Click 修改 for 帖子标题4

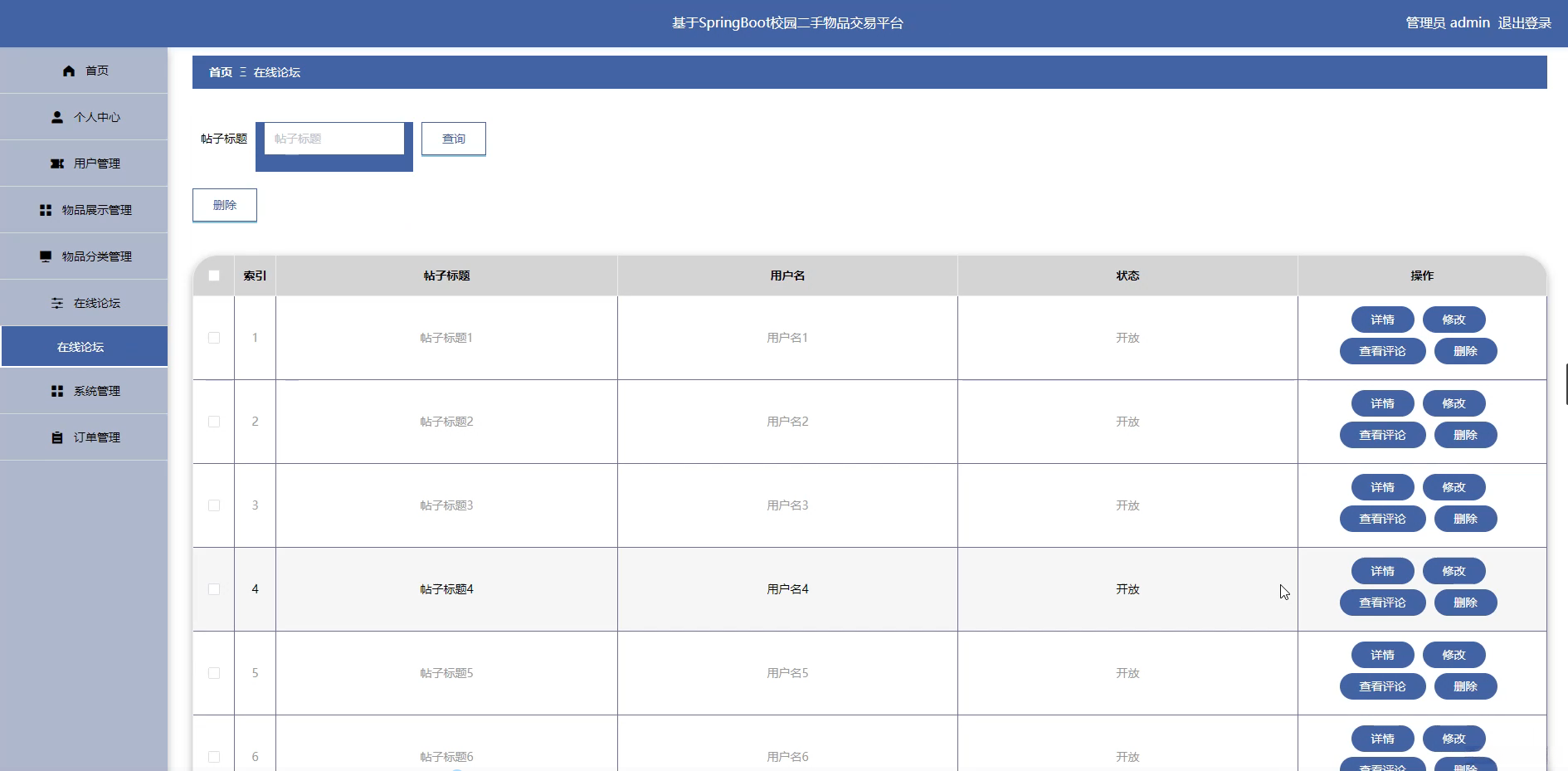coord(1454,571)
